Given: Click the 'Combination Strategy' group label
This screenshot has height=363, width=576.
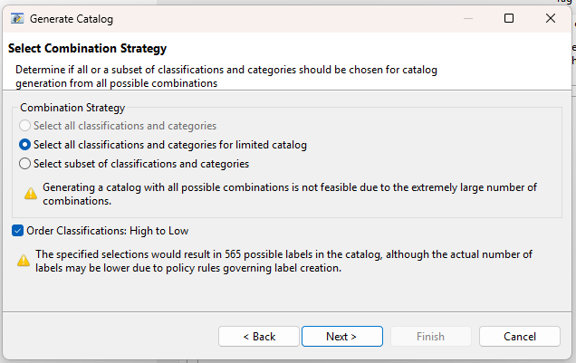Looking at the screenshot, I should pyautogui.click(x=72, y=108).
